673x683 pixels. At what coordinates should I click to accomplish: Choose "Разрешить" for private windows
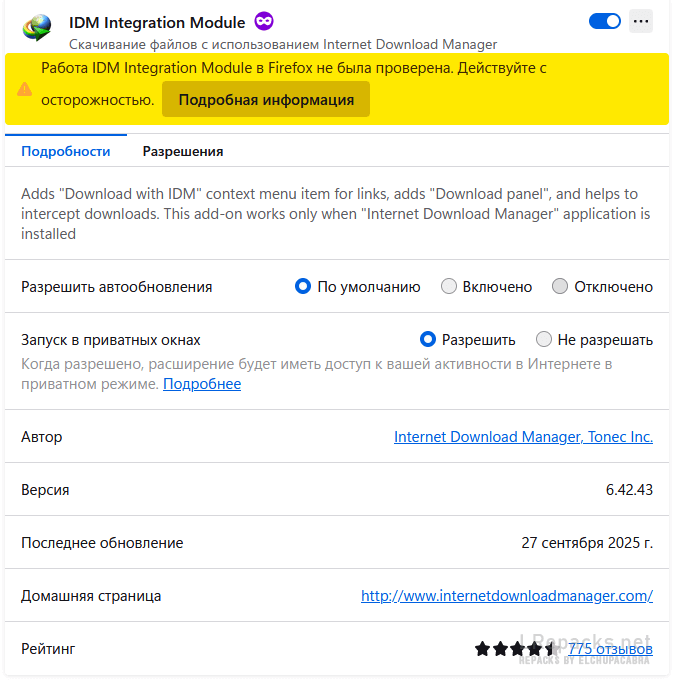pos(428,340)
